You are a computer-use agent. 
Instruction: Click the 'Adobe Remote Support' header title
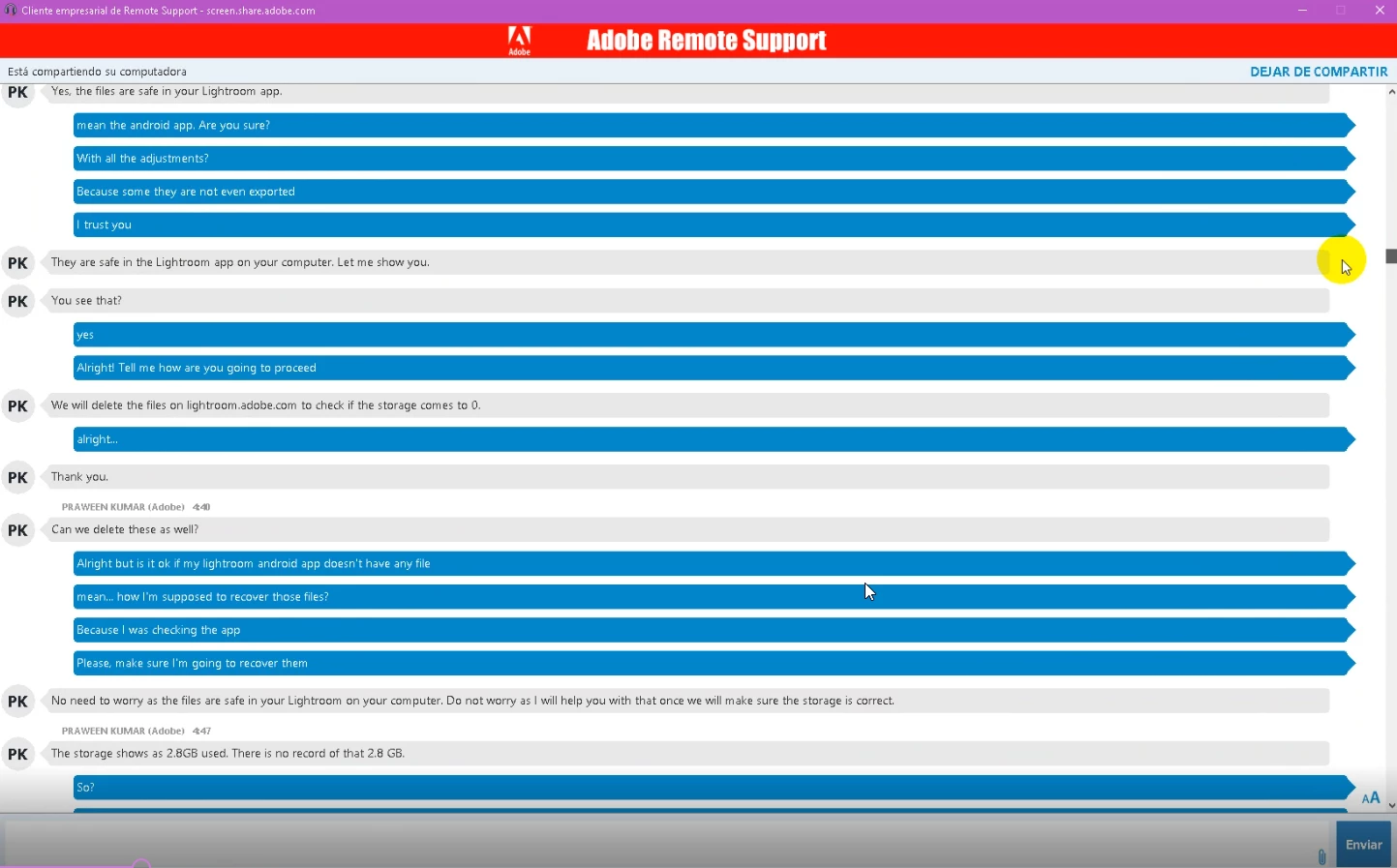pos(706,41)
